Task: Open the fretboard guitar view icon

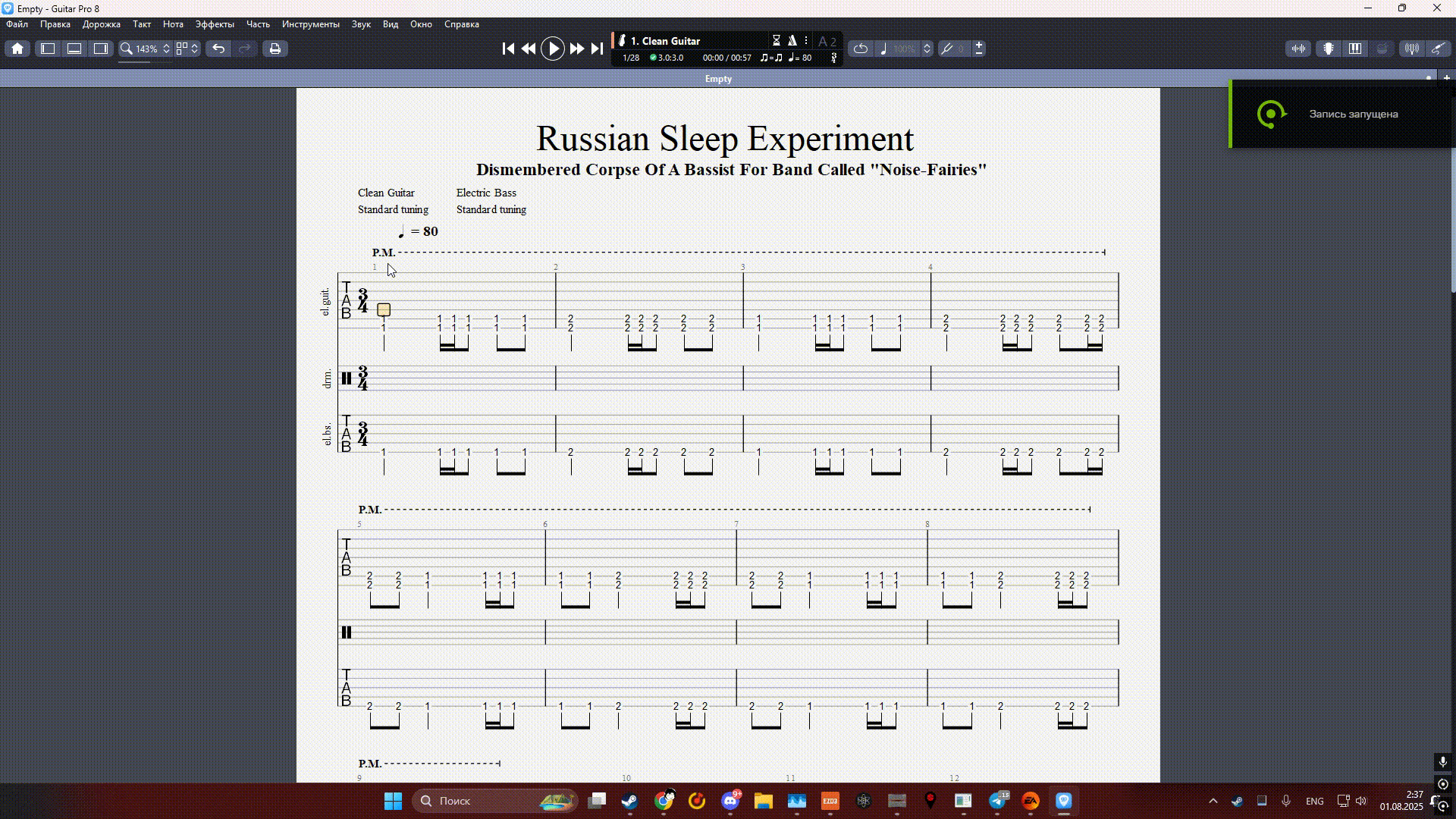Action: [1329, 49]
